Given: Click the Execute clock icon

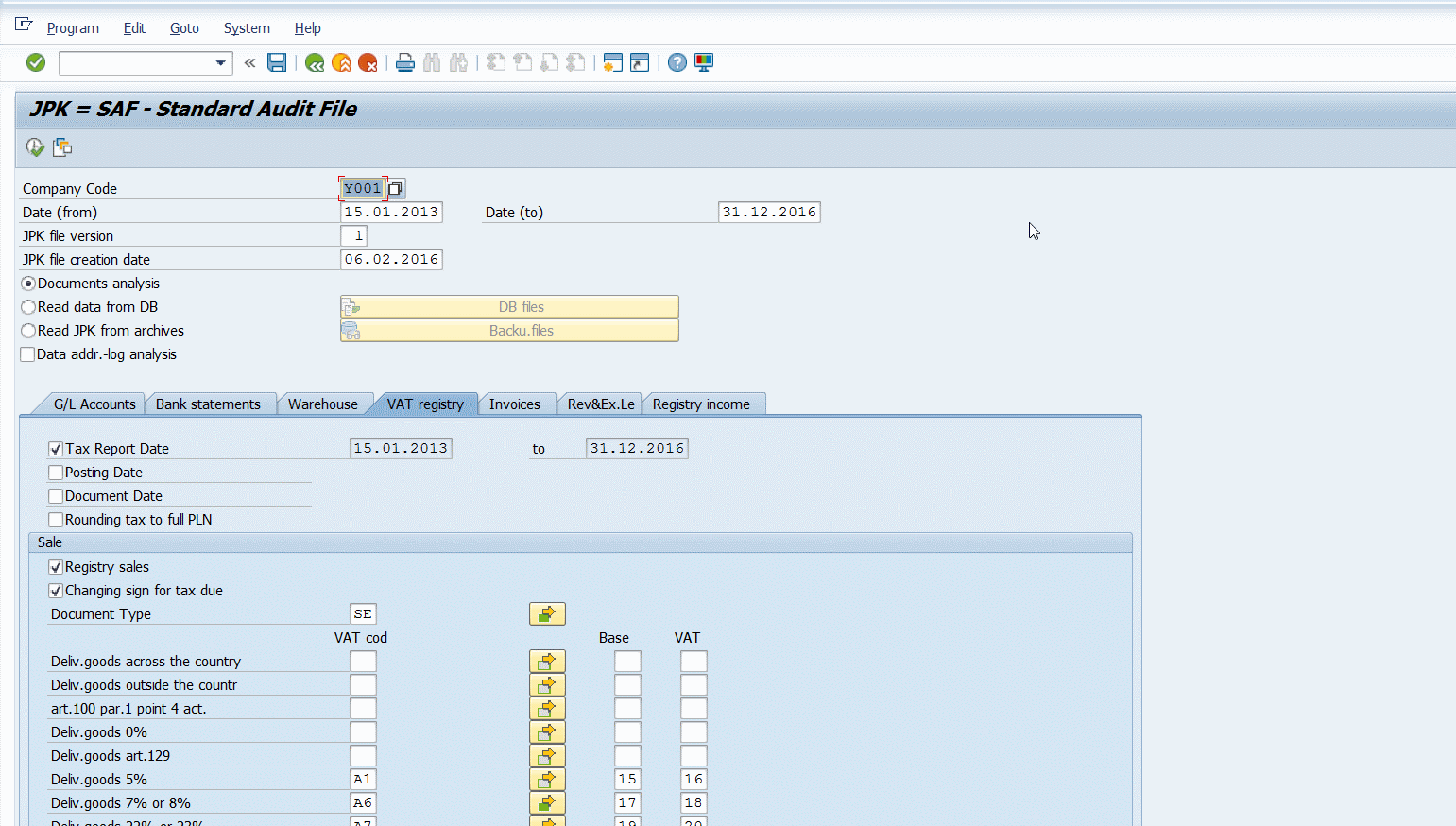Looking at the screenshot, I should coord(35,146).
